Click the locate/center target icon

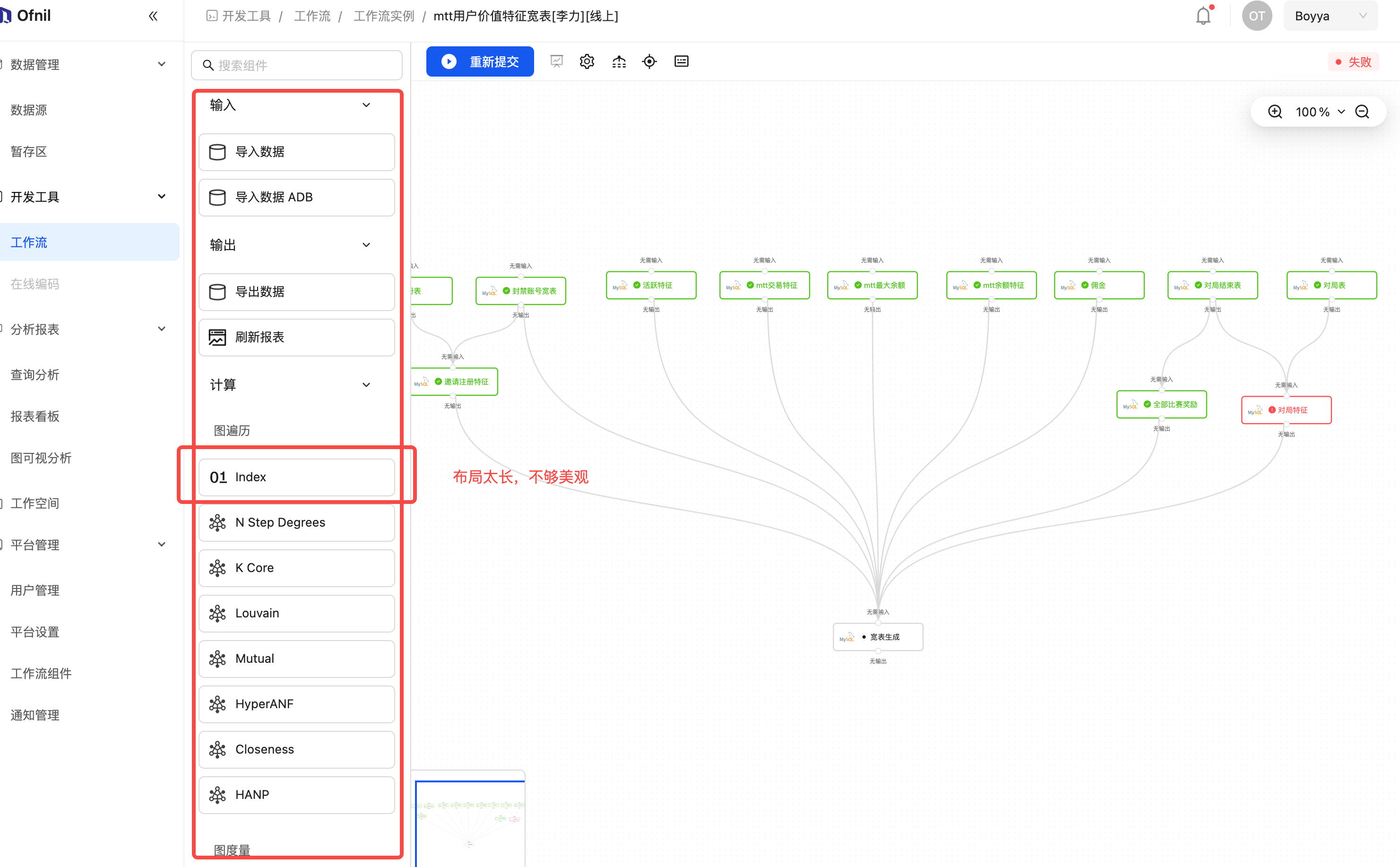(x=649, y=61)
